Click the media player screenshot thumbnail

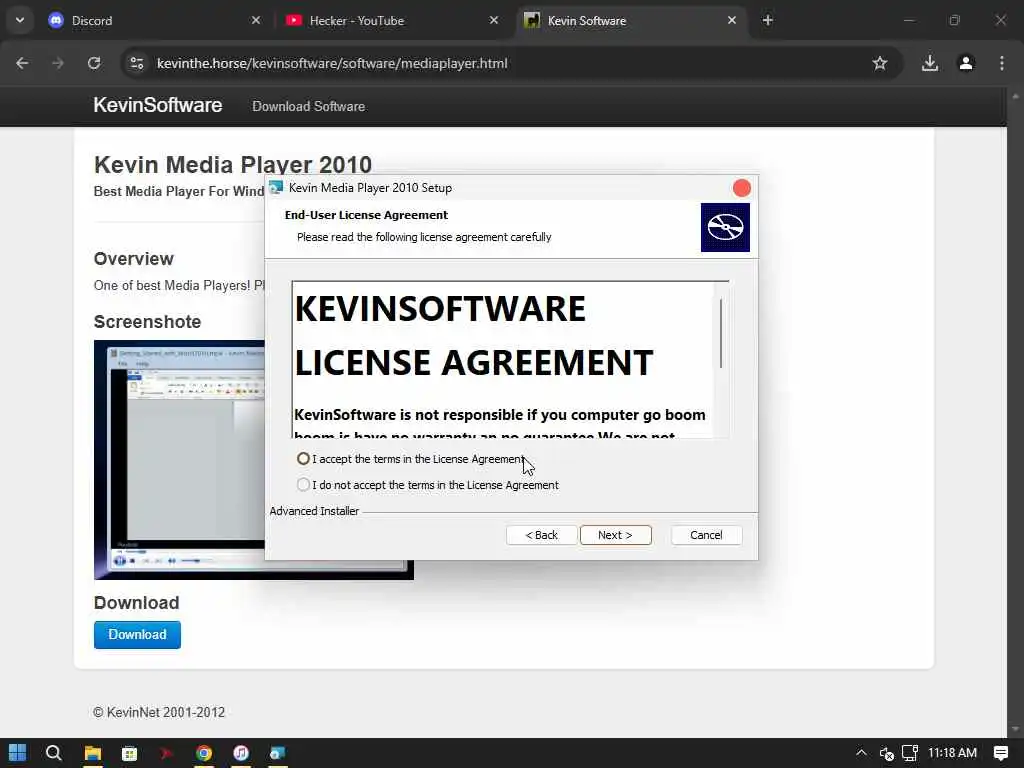click(x=180, y=460)
